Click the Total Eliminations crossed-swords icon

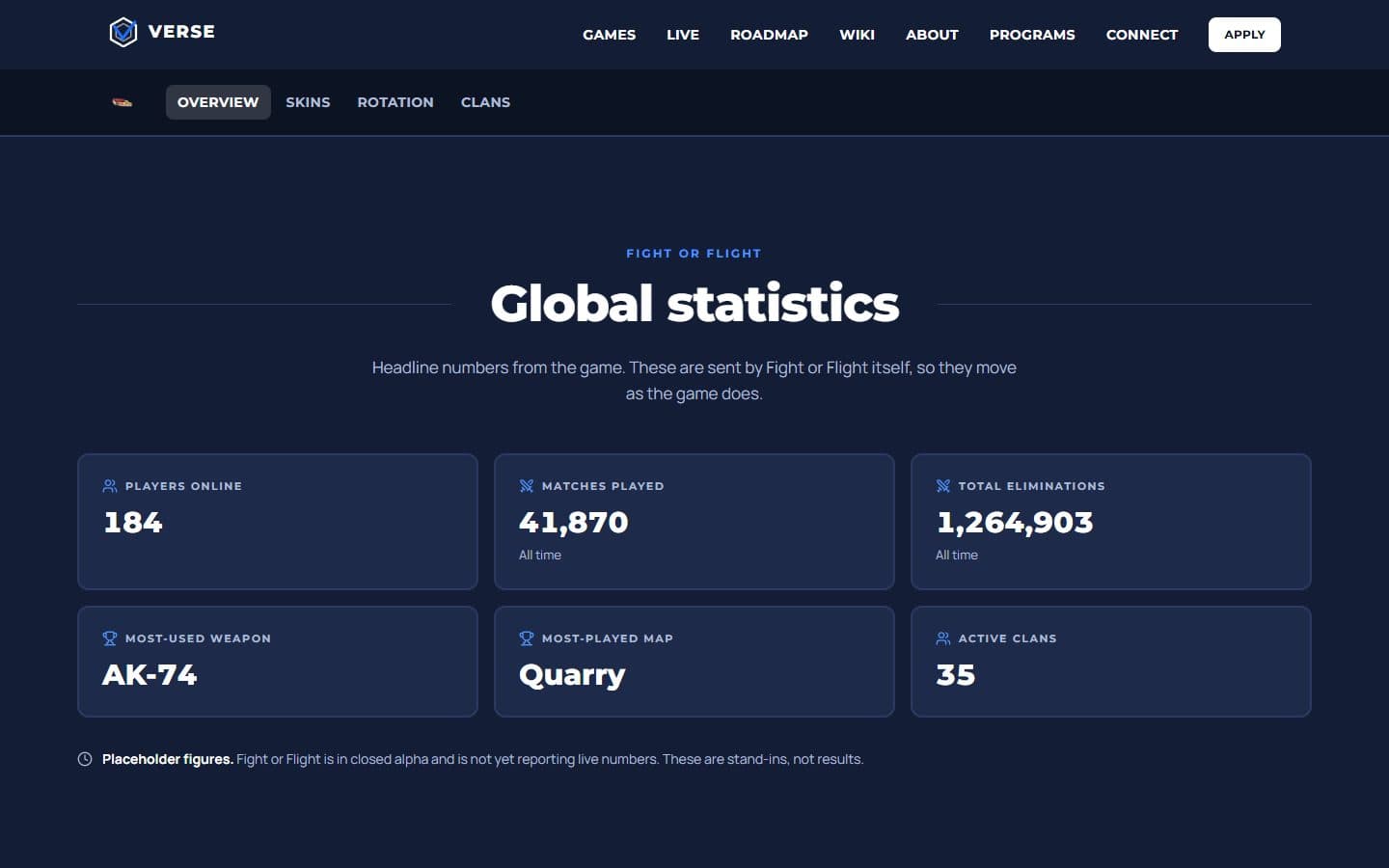[943, 486]
